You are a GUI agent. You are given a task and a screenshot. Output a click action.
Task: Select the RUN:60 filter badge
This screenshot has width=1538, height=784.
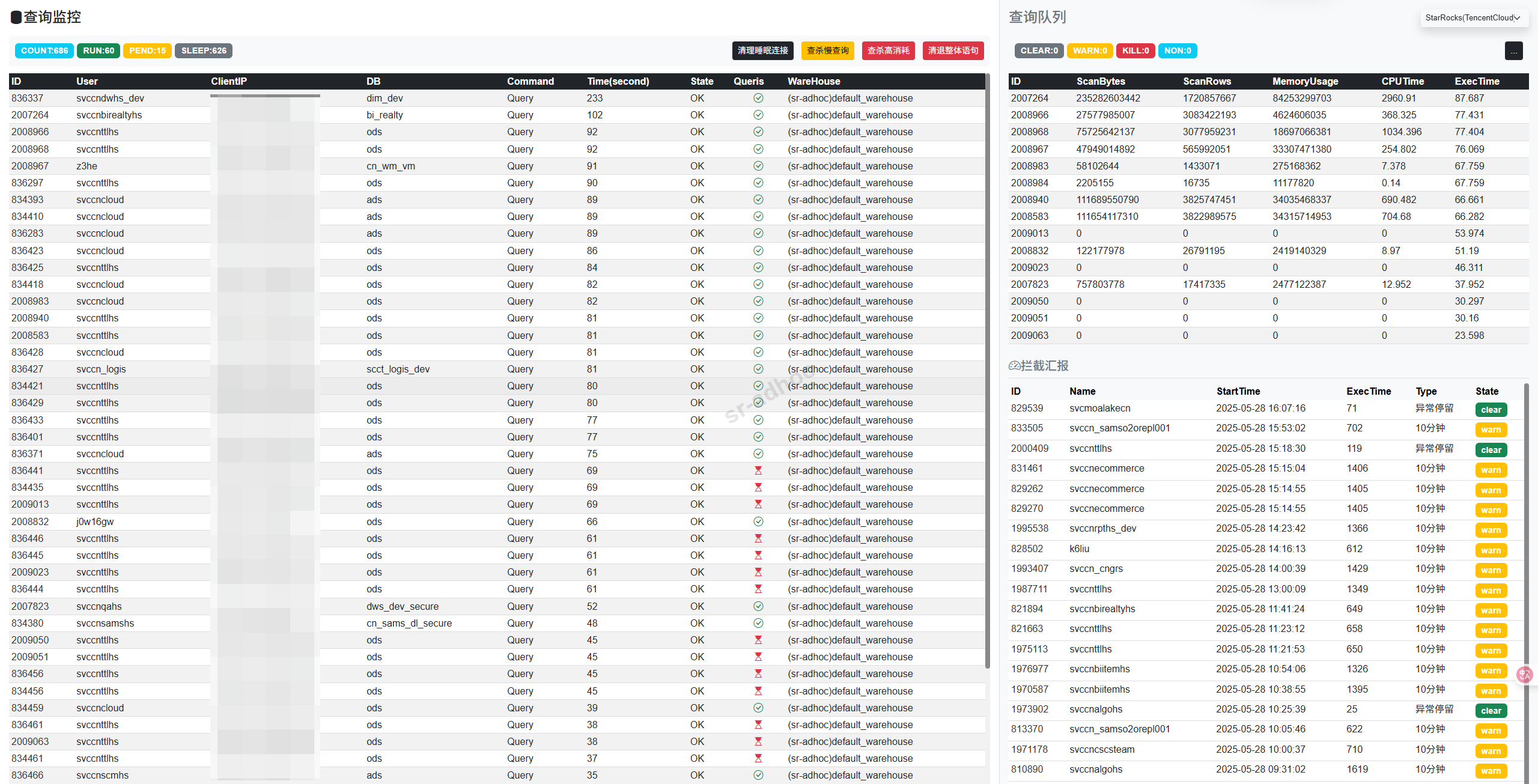tap(99, 50)
